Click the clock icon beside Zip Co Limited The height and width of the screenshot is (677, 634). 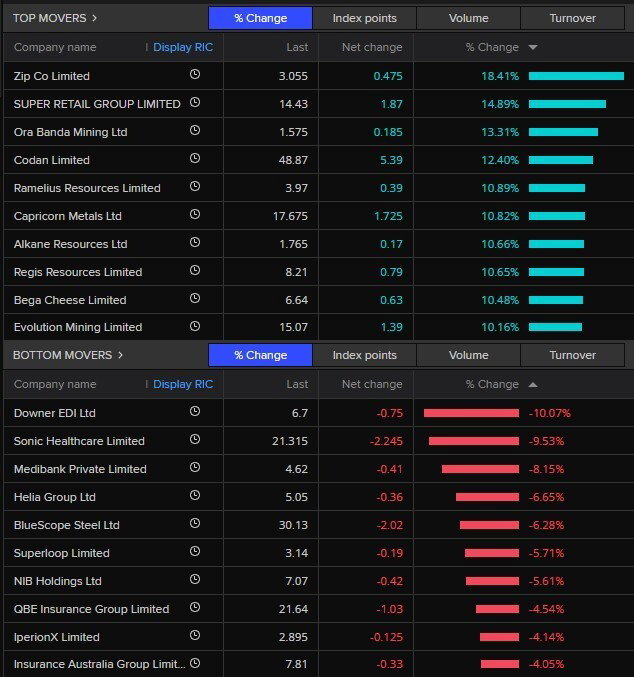[195, 74]
